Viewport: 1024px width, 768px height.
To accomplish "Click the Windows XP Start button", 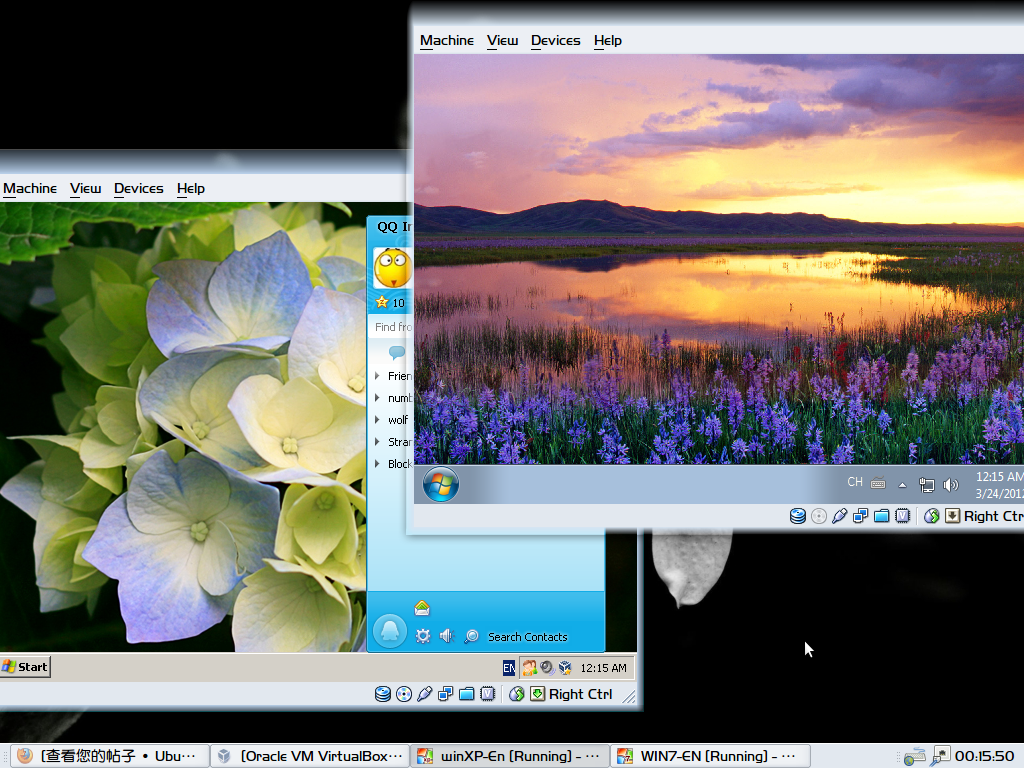I will tap(25, 667).
